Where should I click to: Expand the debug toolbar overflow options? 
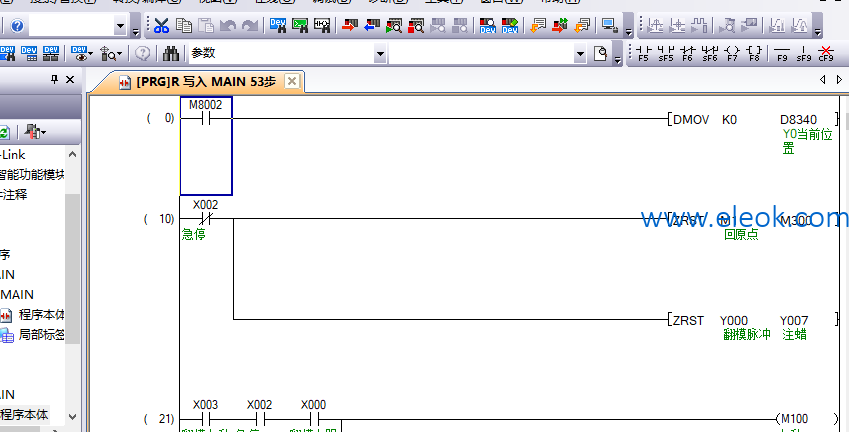(x=818, y=29)
